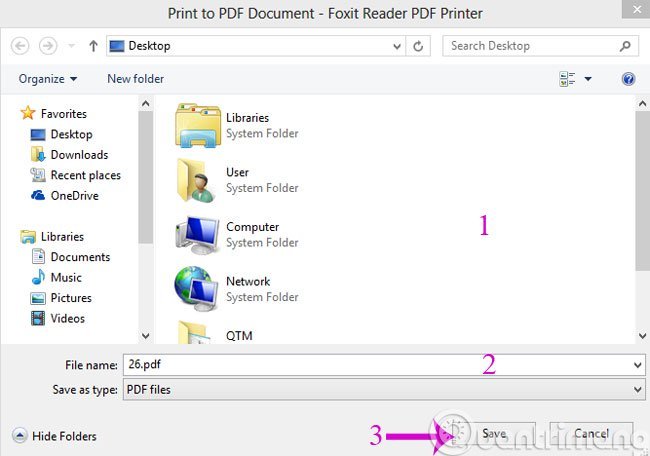Open the Help button

628,79
